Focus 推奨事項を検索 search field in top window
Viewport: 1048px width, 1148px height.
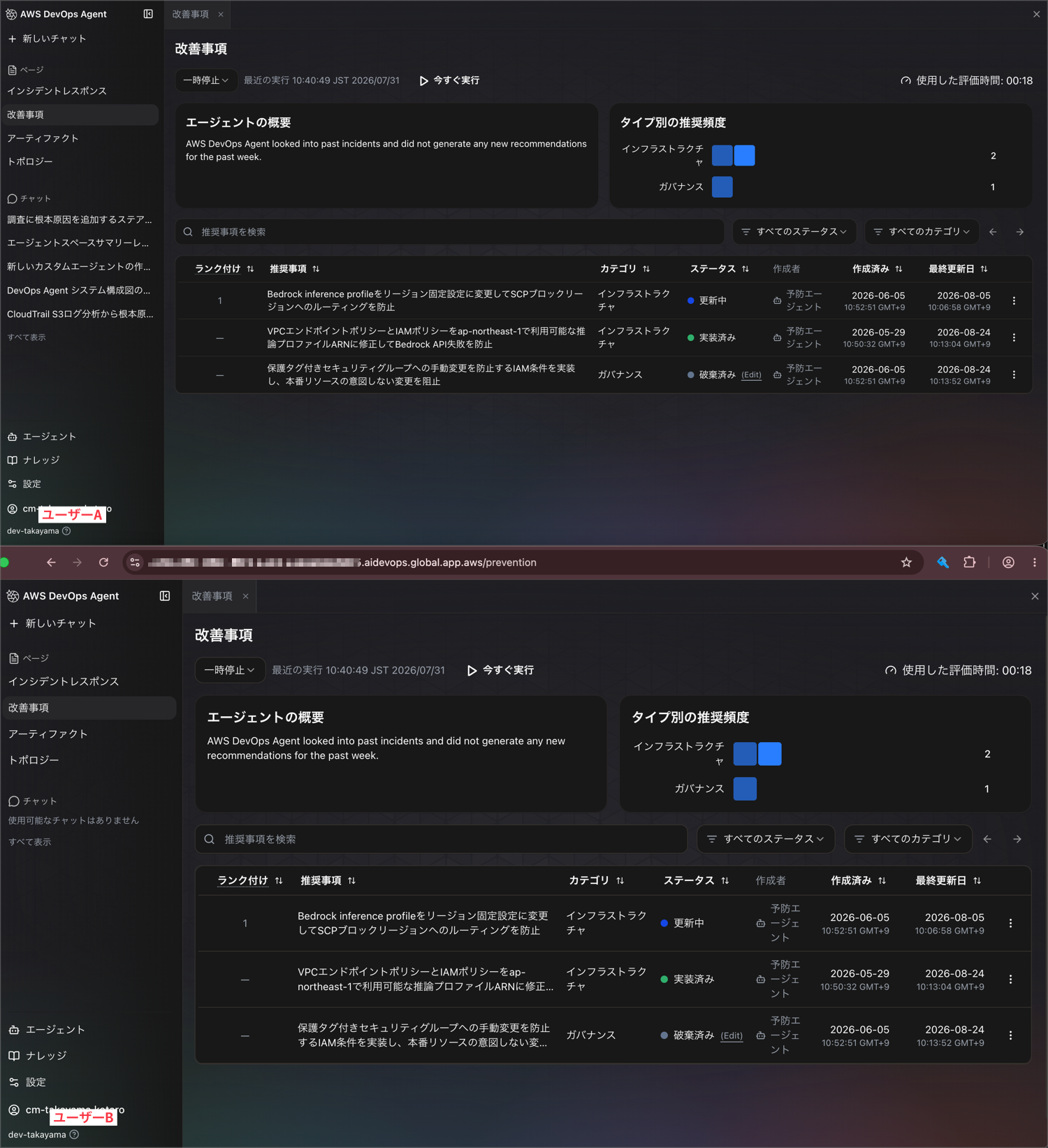(450, 231)
